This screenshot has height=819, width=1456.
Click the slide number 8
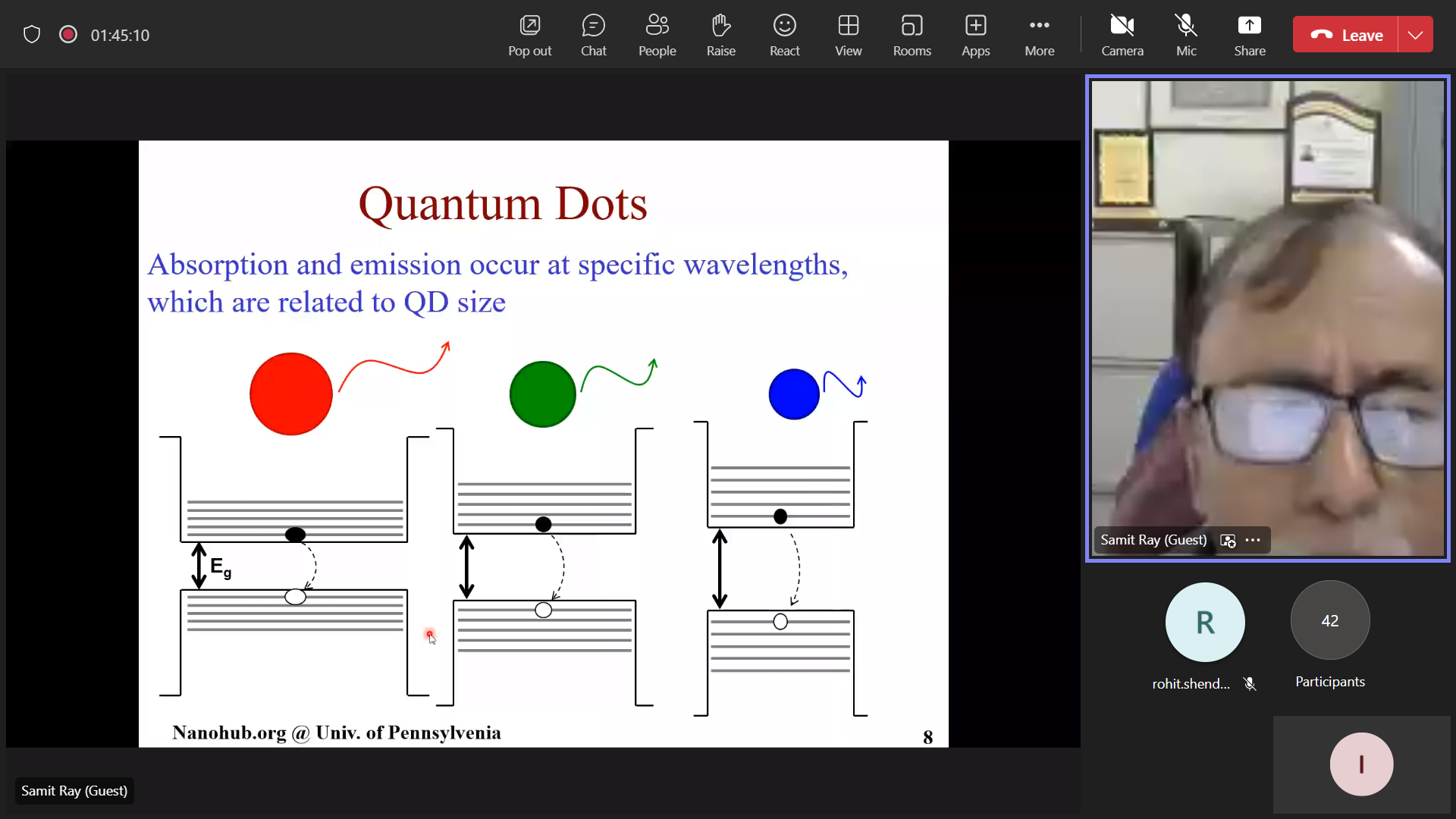click(927, 737)
